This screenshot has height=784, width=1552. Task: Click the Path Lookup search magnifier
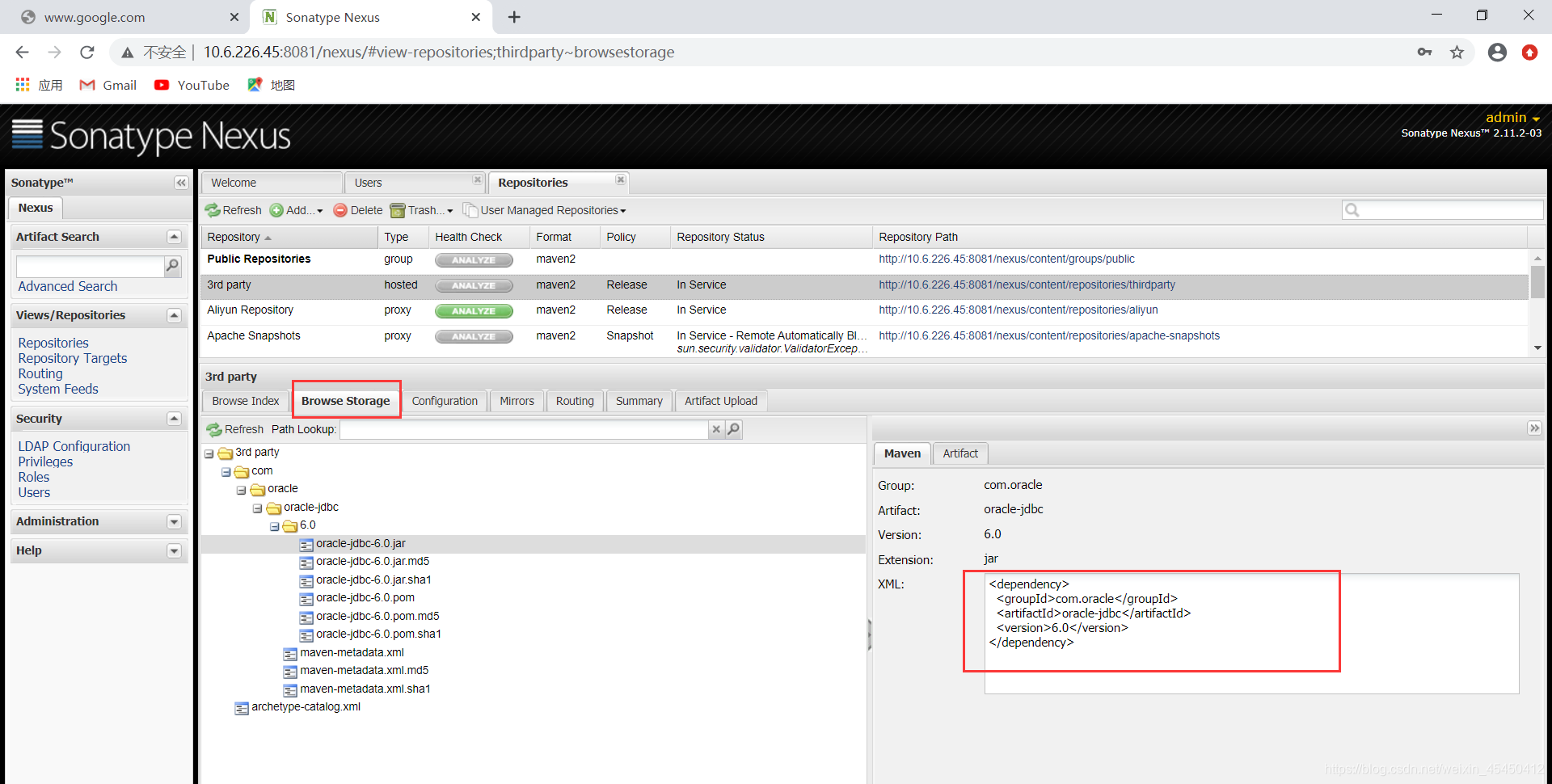tap(733, 429)
